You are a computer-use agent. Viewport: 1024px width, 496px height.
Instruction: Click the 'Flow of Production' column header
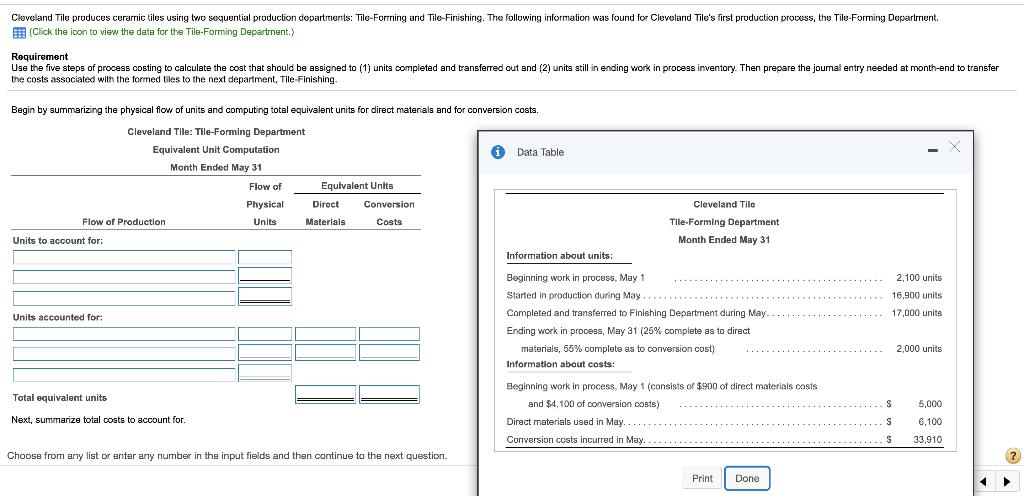(x=123, y=222)
